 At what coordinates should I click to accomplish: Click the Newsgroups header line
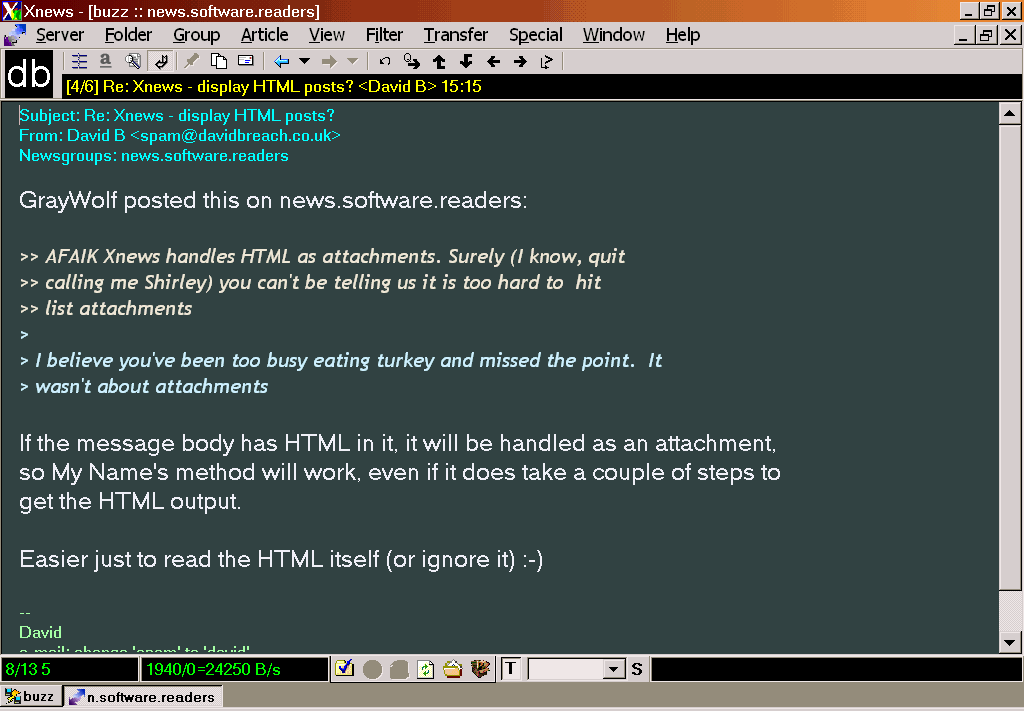click(153, 156)
